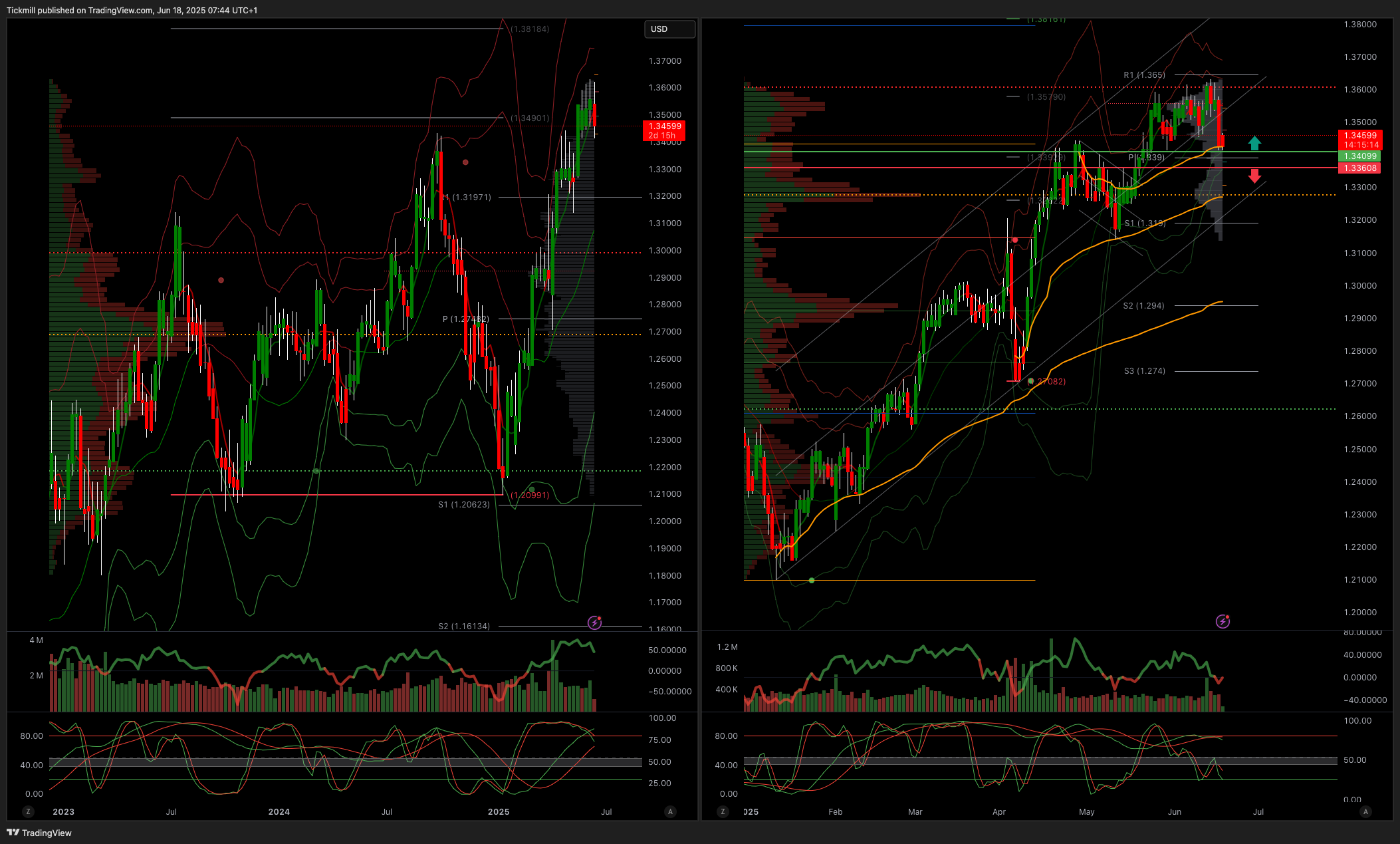1400x844 pixels.
Task: Click the TradingView logo at bottom left
Action: pos(39,833)
